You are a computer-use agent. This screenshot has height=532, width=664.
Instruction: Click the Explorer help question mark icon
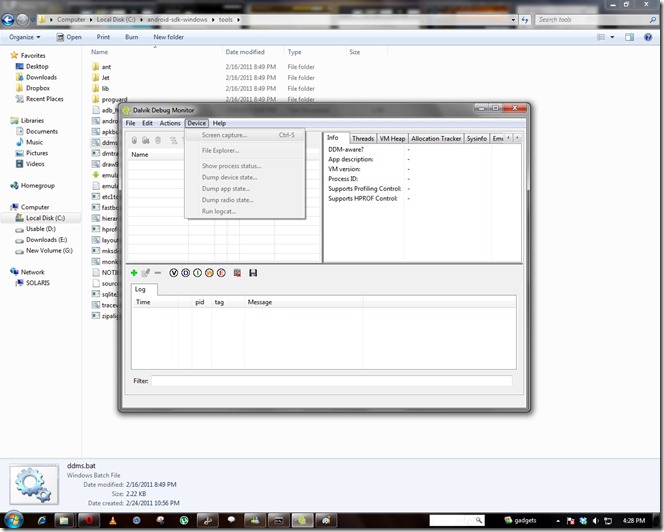coord(648,37)
